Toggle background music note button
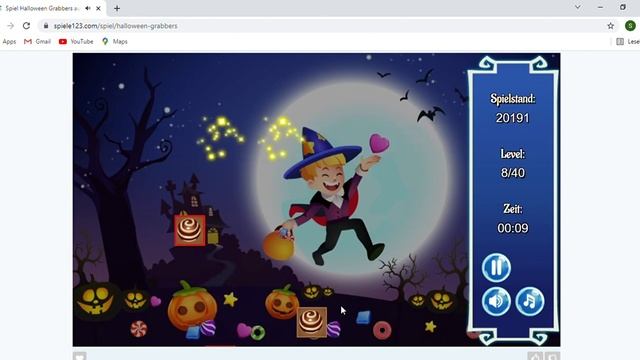 (x=530, y=302)
